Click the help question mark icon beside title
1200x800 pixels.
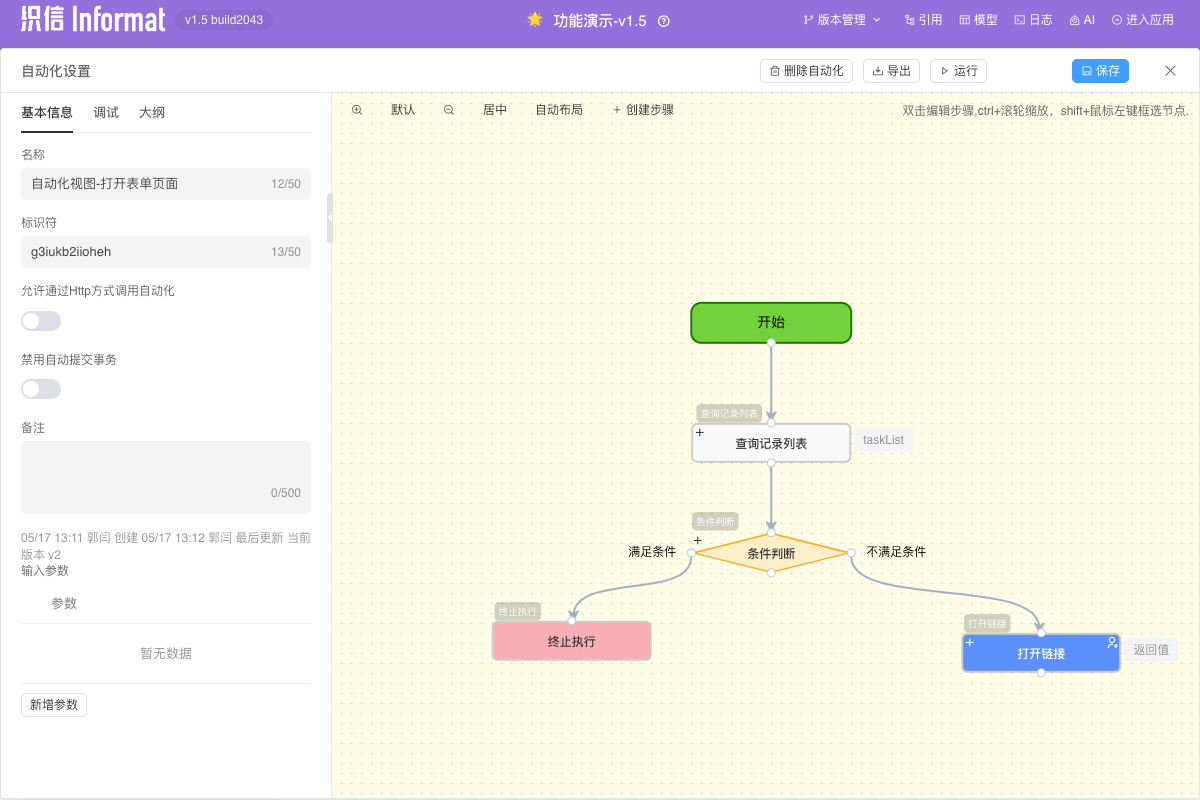click(664, 21)
